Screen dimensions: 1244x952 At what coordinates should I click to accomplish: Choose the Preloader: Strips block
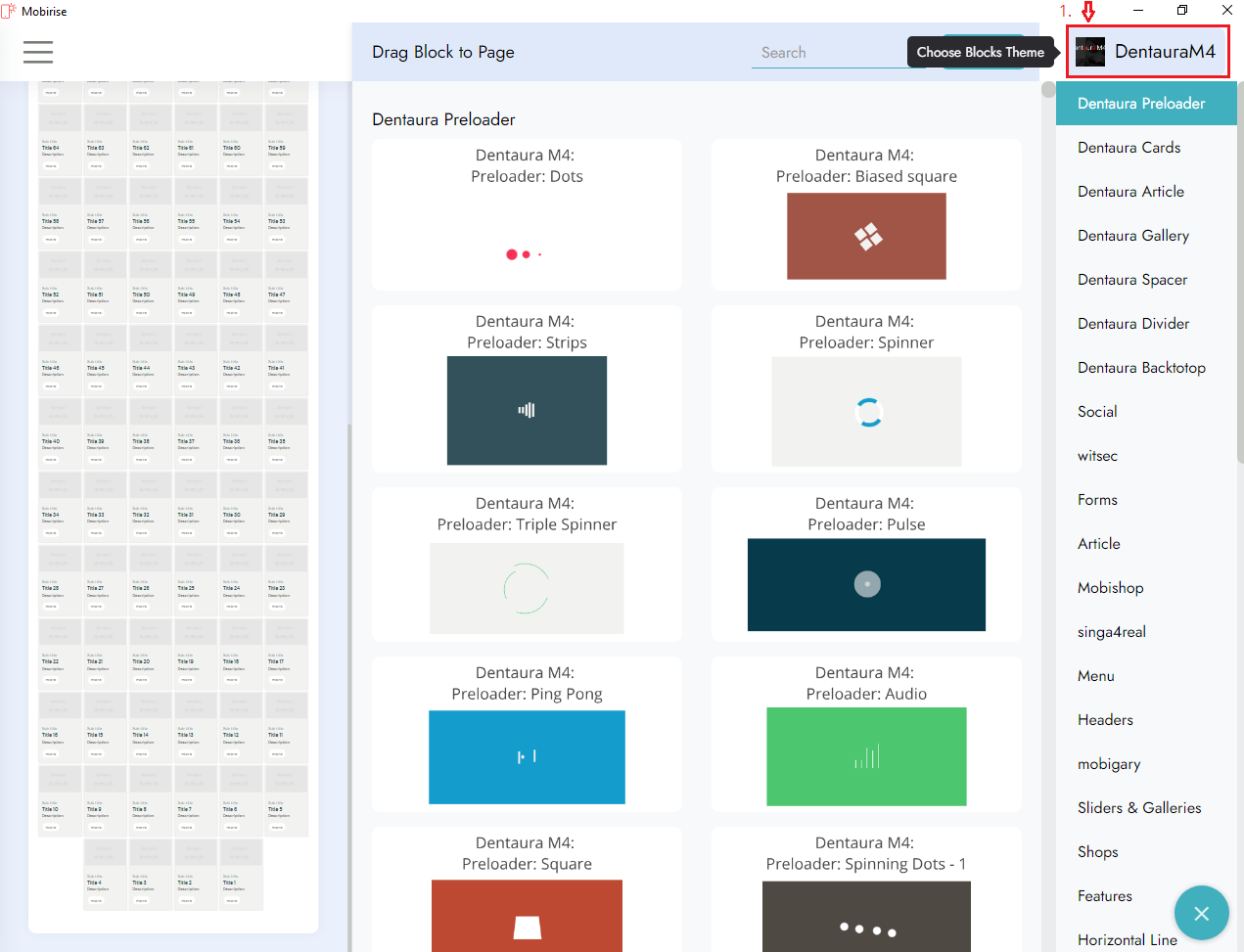[527, 388]
